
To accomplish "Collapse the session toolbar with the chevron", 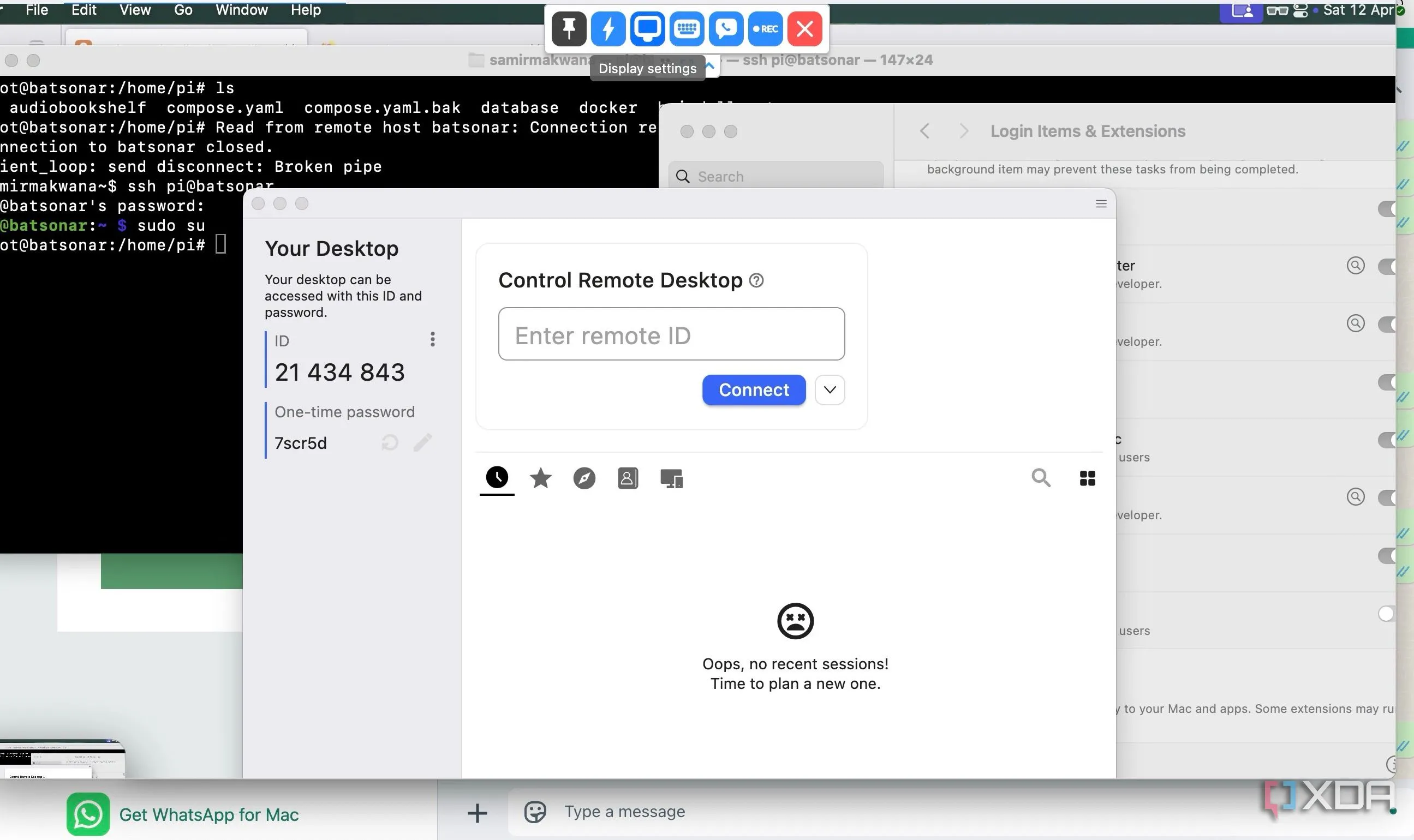I will (x=710, y=67).
